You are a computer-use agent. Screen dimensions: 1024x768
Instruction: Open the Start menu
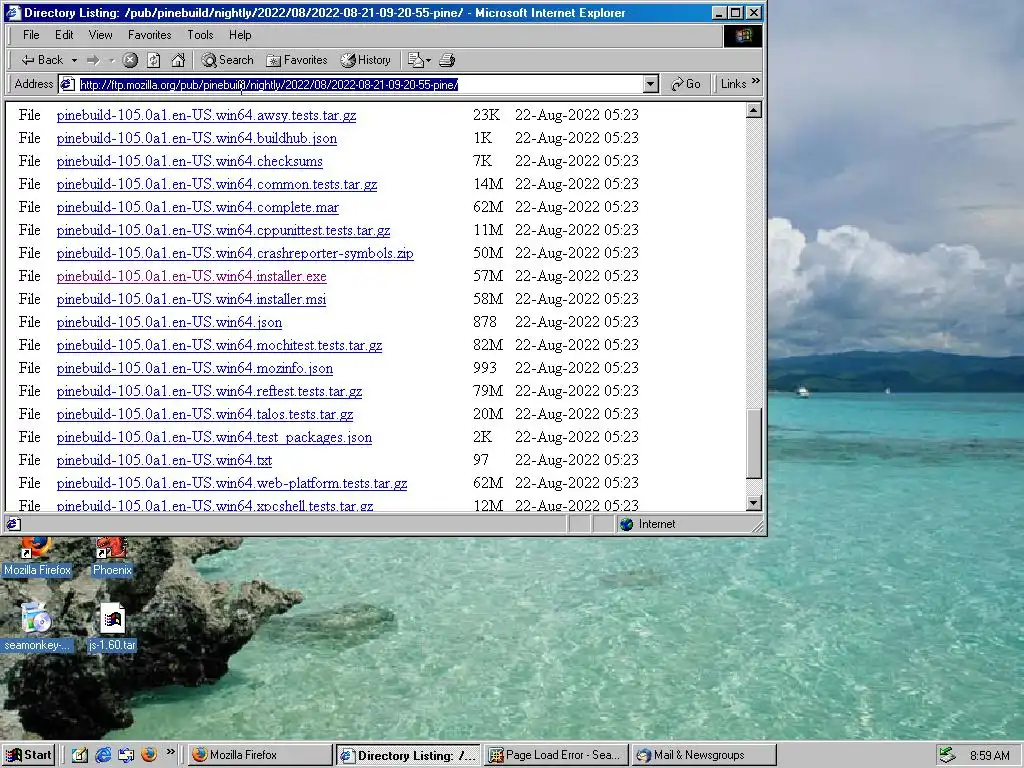coord(29,755)
